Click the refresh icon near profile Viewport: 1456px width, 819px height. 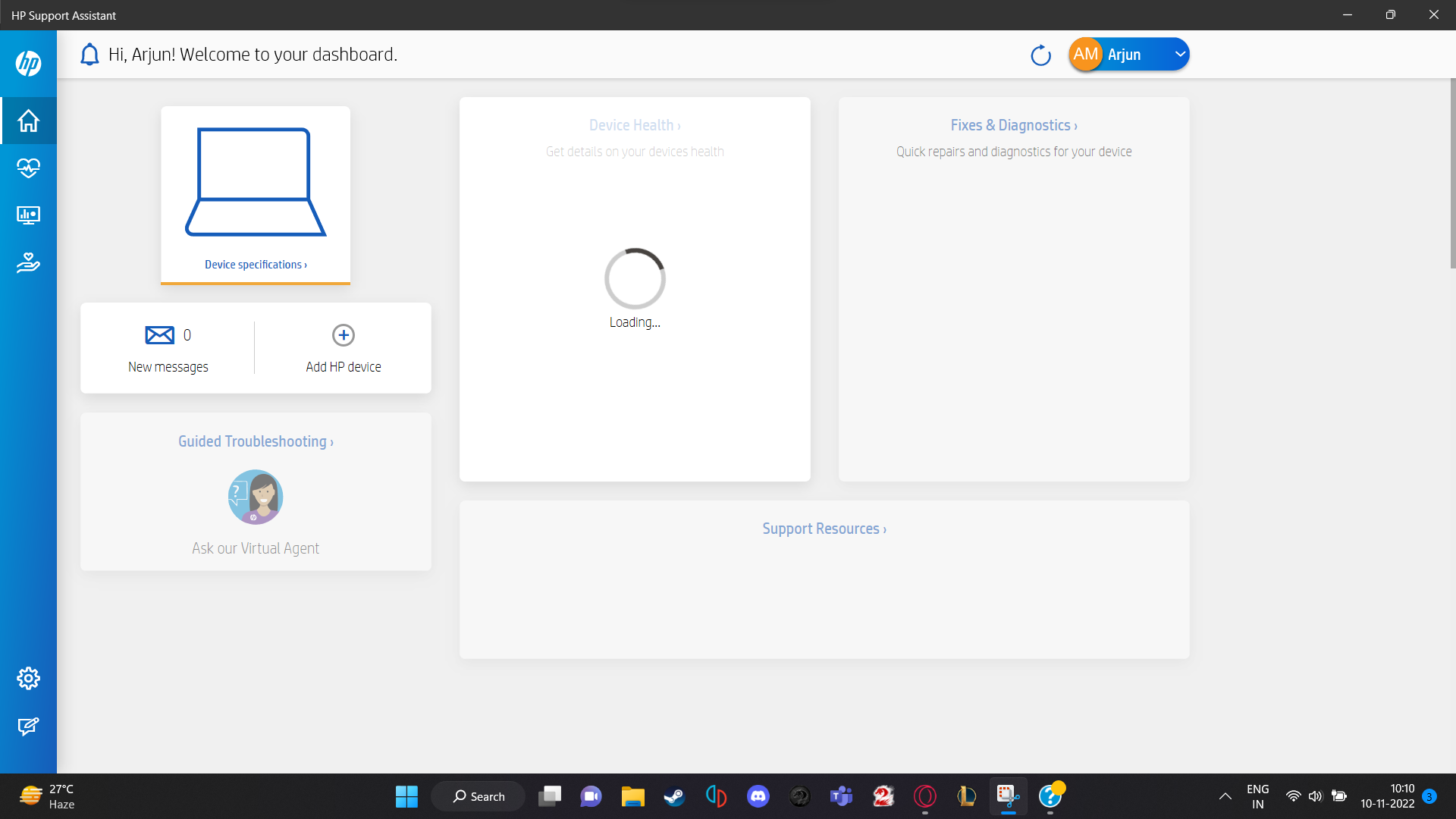1040,55
